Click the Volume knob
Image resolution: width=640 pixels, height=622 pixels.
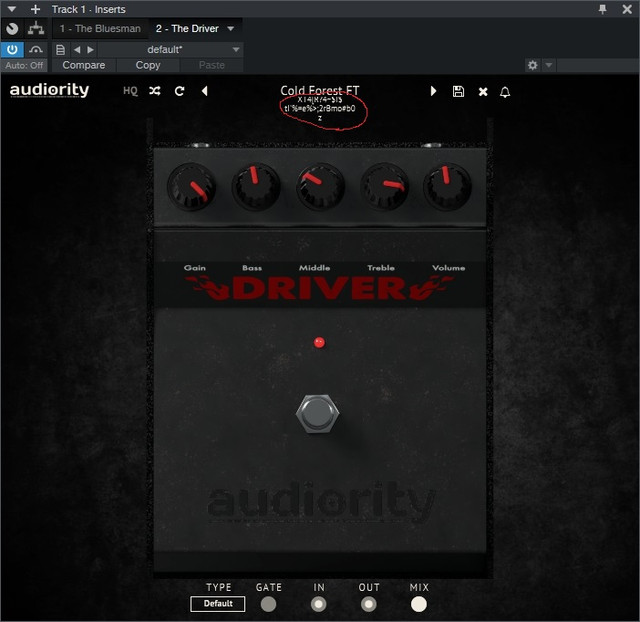(x=448, y=187)
